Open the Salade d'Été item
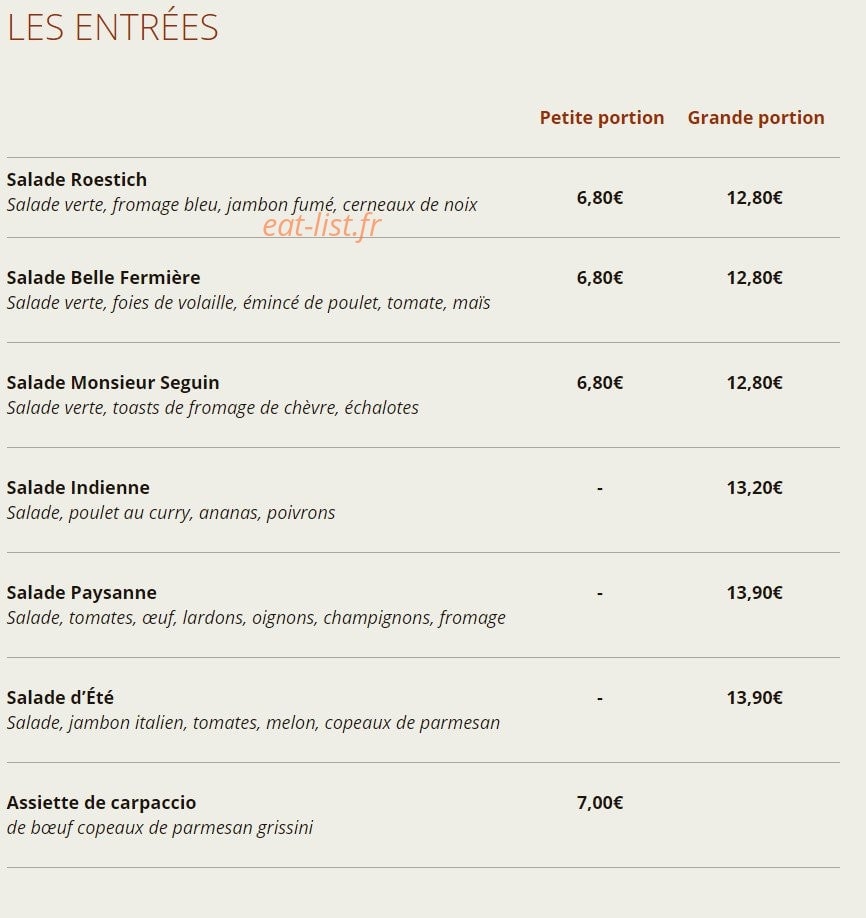 [x=60, y=697]
